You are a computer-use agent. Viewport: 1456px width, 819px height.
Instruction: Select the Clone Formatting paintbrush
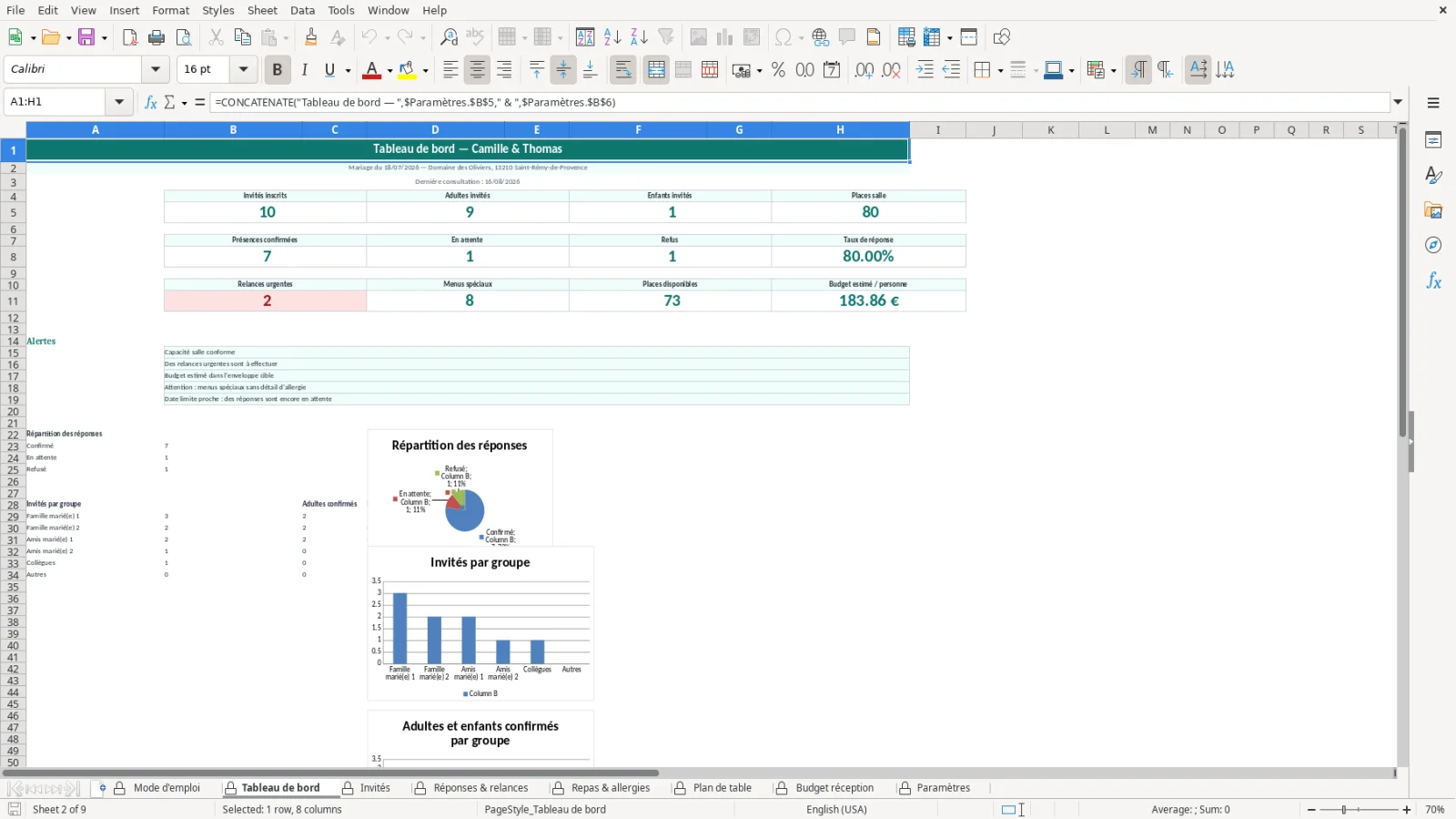[x=311, y=37]
